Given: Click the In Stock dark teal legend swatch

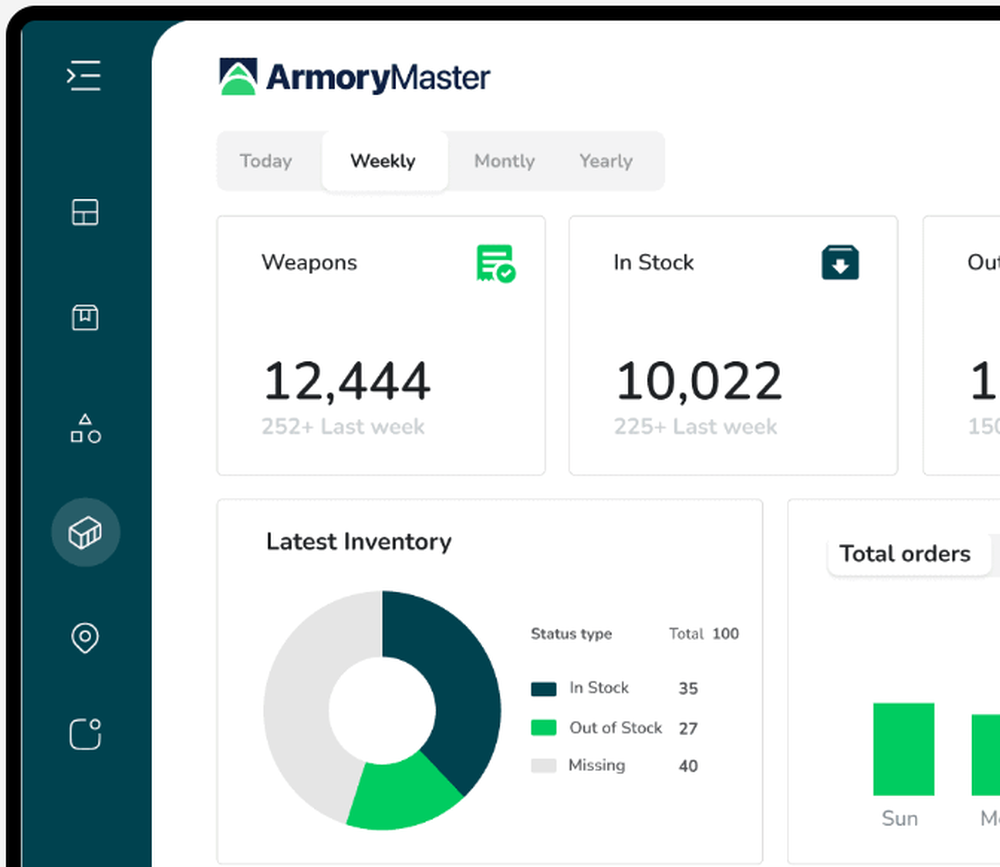Looking at the screenshot, I should (543, 689).
